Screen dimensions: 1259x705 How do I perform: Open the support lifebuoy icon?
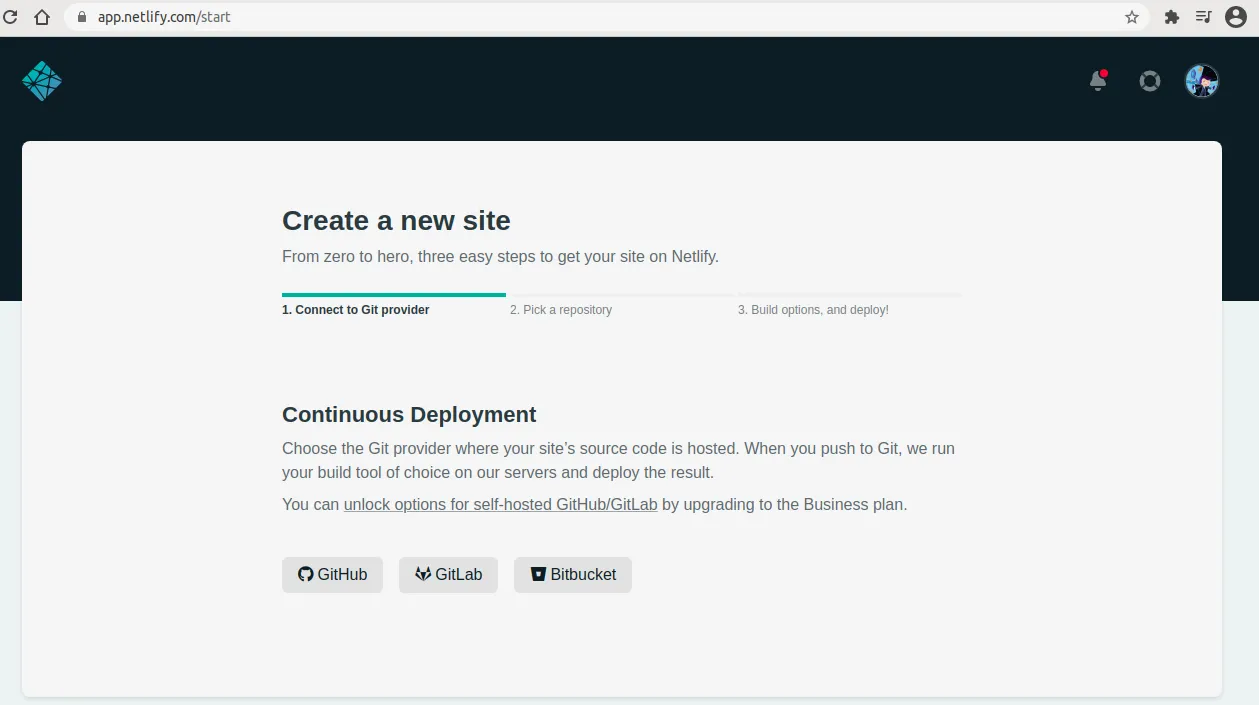1150,81
